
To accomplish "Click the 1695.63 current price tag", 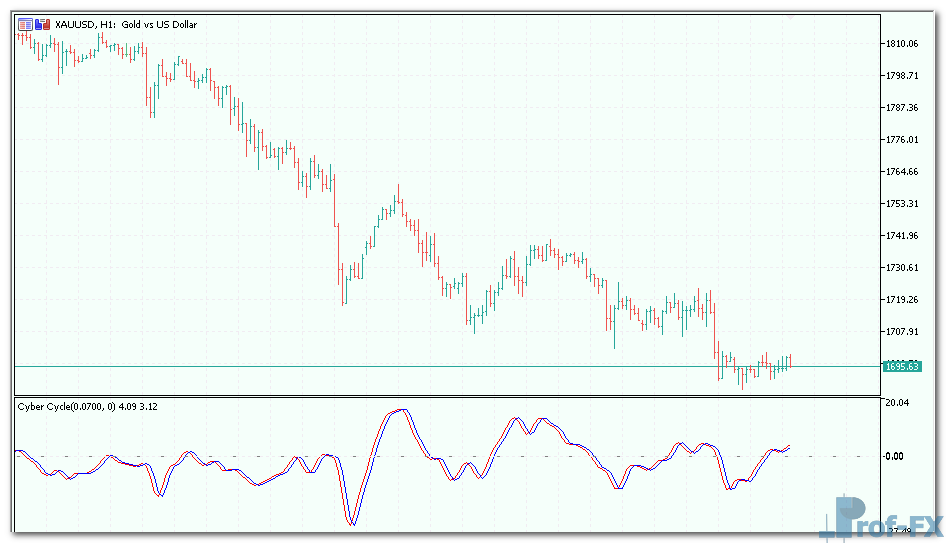I will (901, 367).
